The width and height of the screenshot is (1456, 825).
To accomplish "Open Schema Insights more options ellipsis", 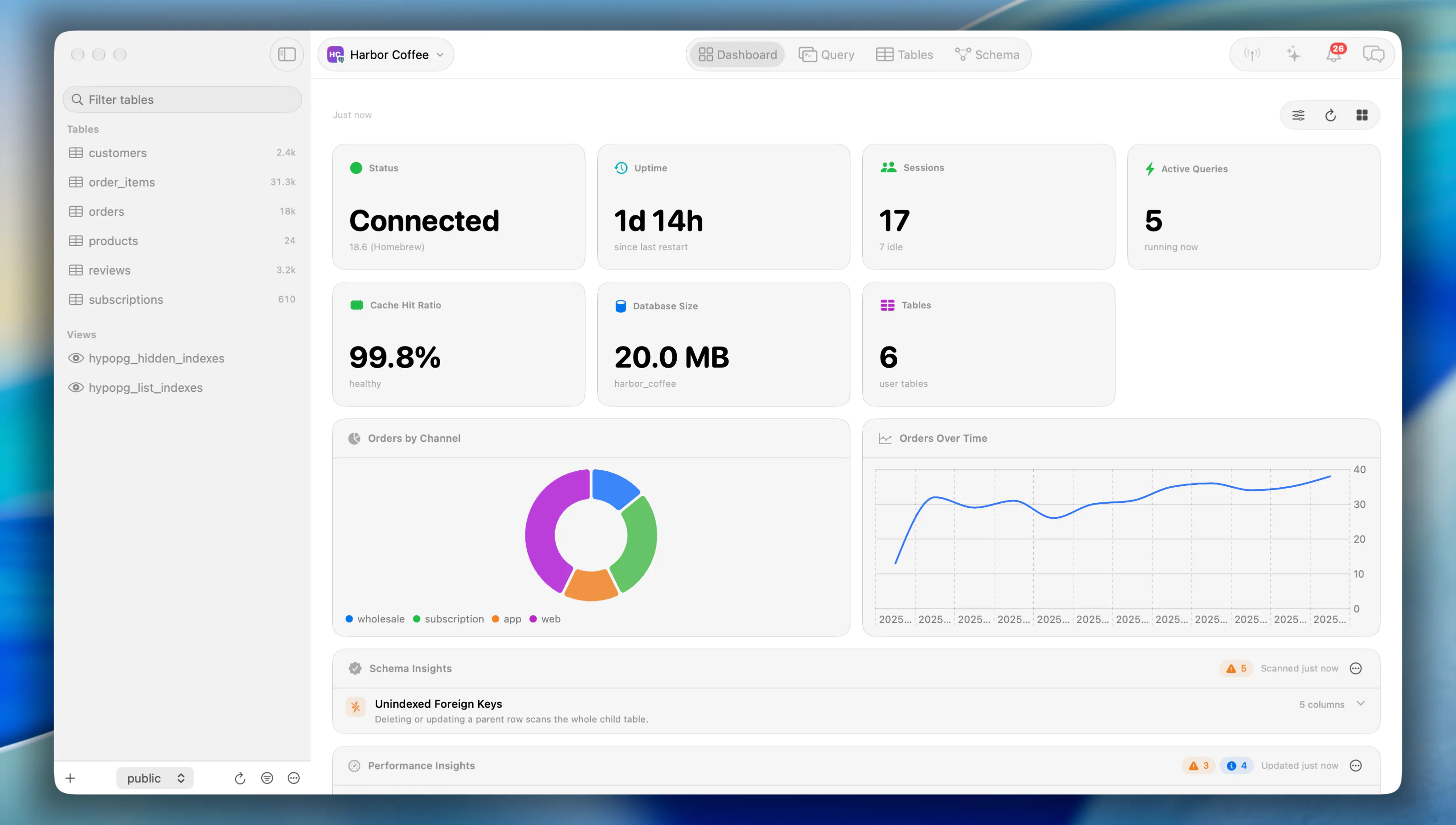I will [1356, 669].
